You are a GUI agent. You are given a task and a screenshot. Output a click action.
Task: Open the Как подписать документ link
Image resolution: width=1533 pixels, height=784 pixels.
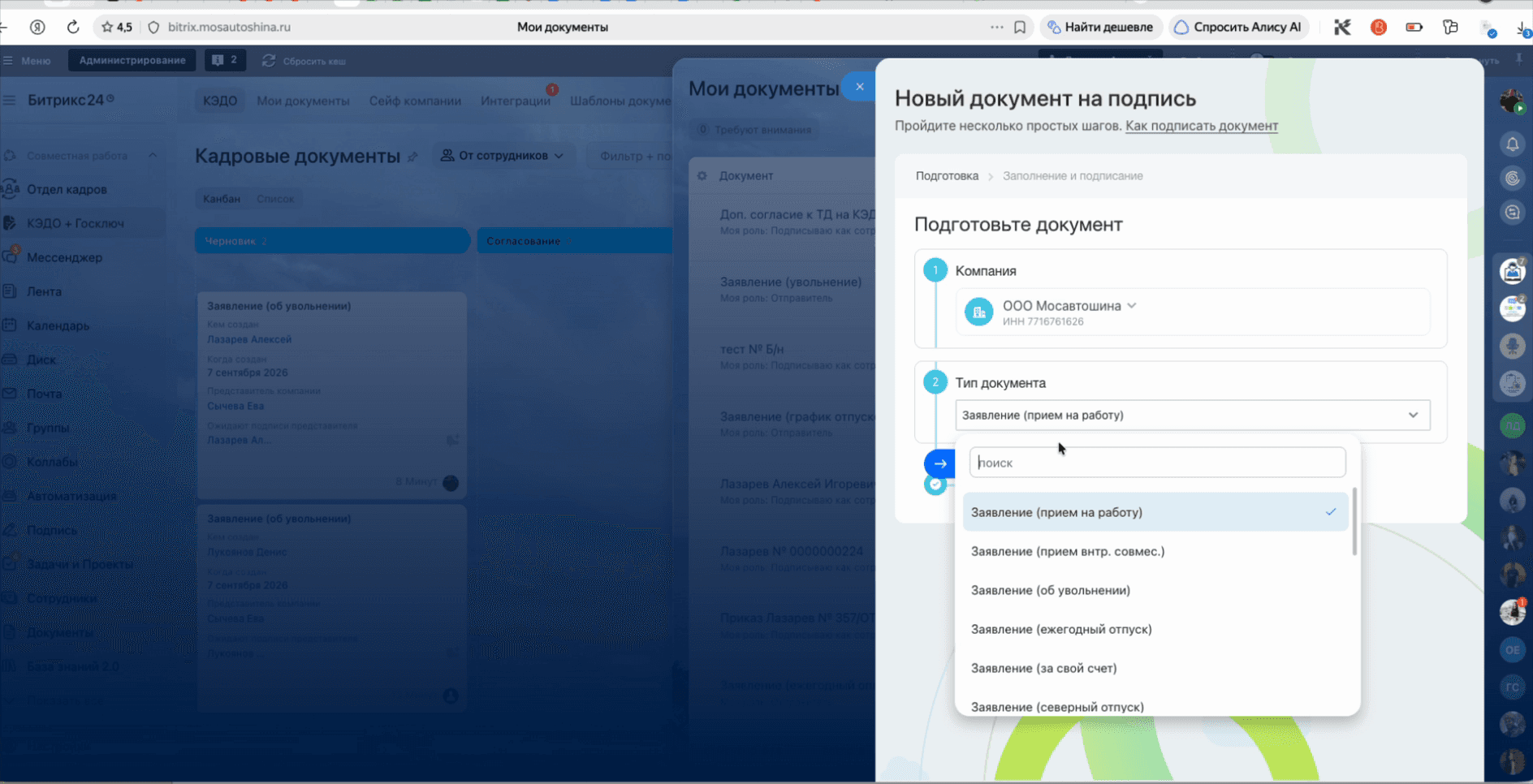(x=1201, y=126)
